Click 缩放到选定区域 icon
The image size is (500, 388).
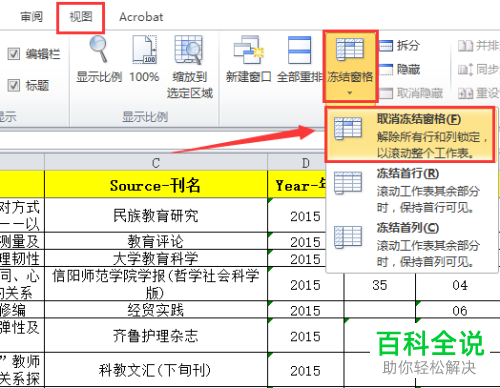coord(189,50)
